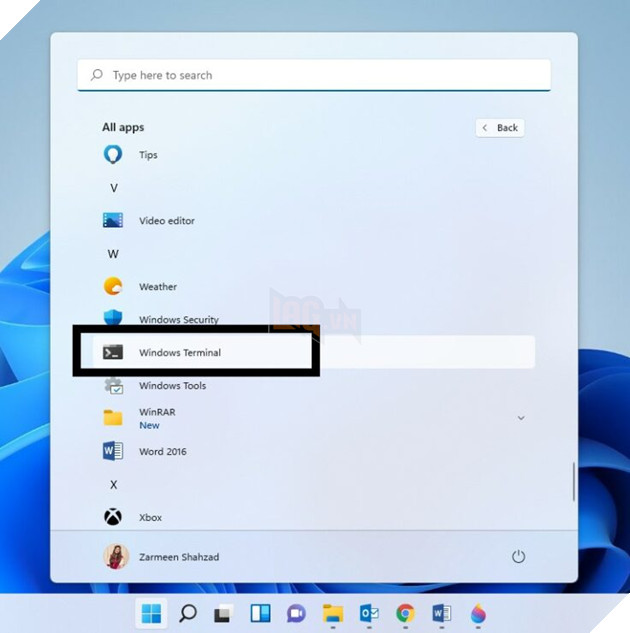Open the Xbox app icon

113,517
